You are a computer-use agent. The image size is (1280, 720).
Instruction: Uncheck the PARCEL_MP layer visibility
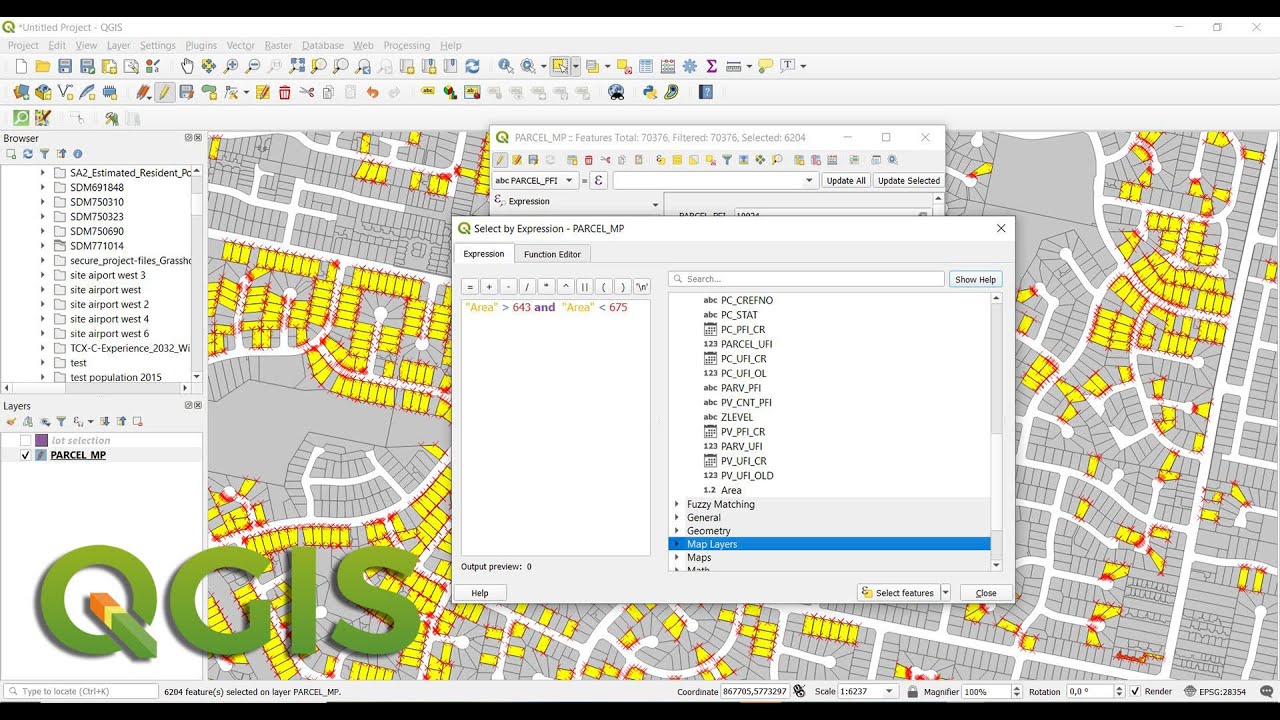(26, 455)
